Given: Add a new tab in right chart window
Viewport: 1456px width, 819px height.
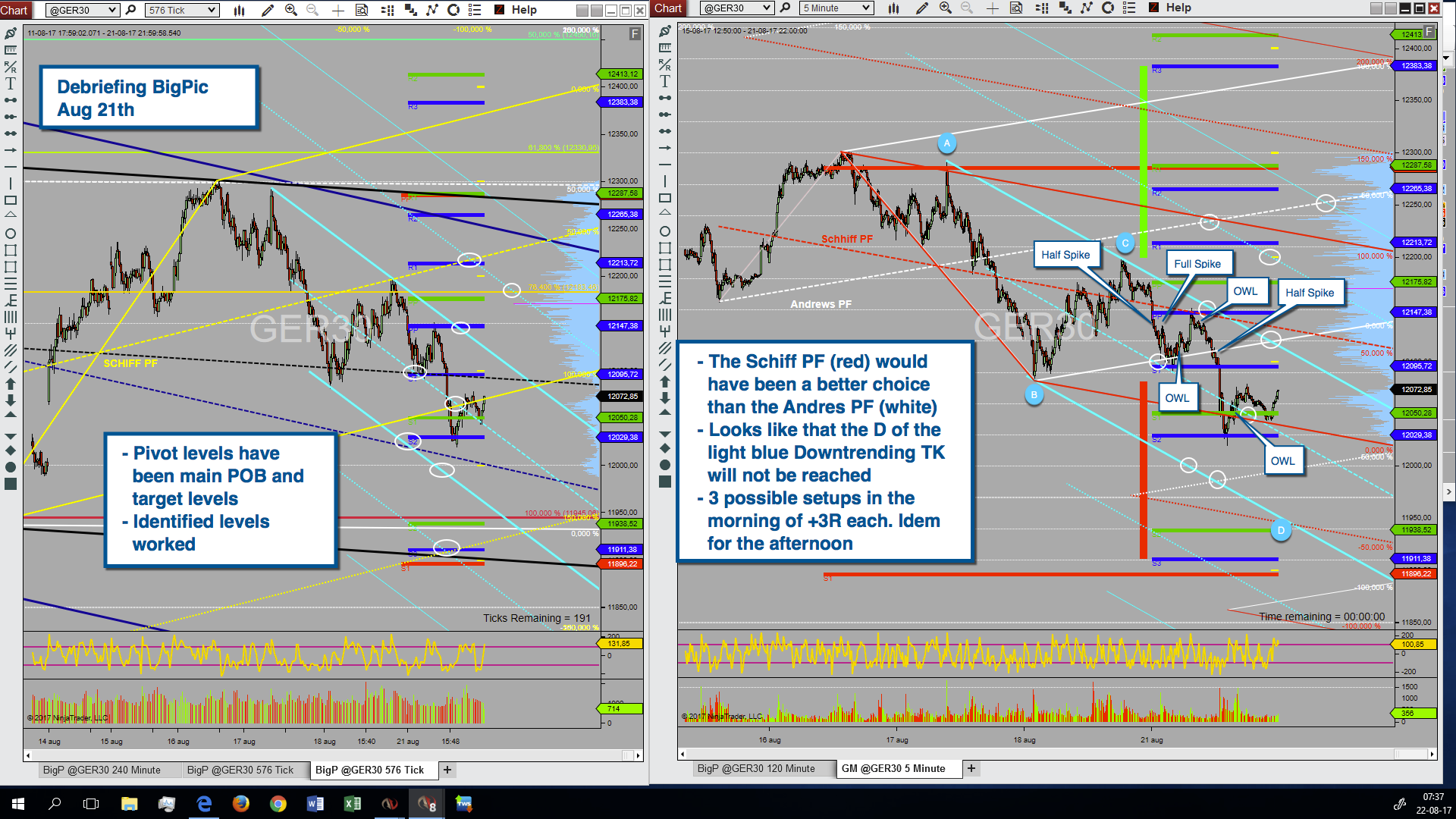Looking at the screenshot, I should 971,768.
